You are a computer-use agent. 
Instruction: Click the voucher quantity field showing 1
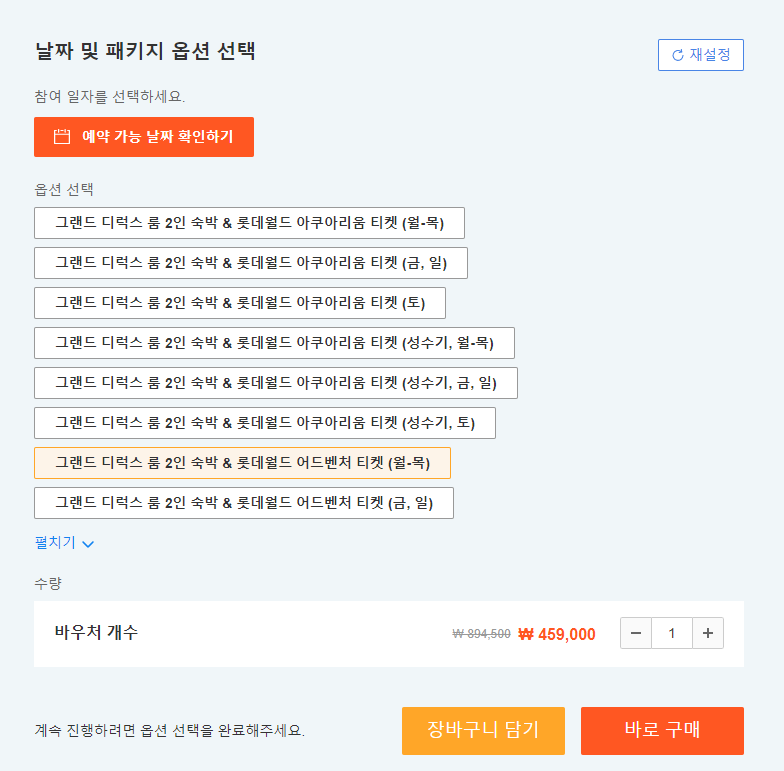[672, 633]
